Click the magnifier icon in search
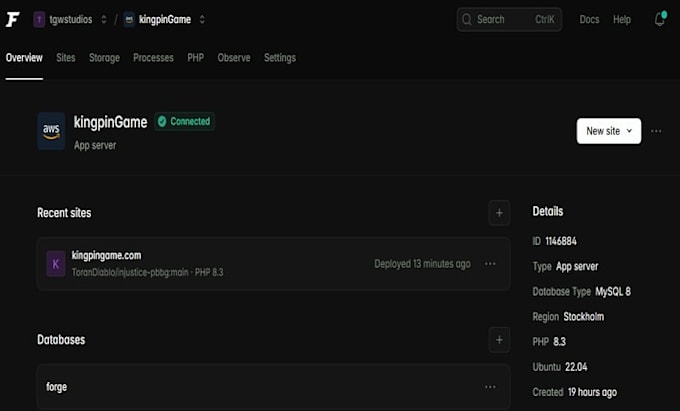This screenshot has height=411, width=680. point(467,20)
